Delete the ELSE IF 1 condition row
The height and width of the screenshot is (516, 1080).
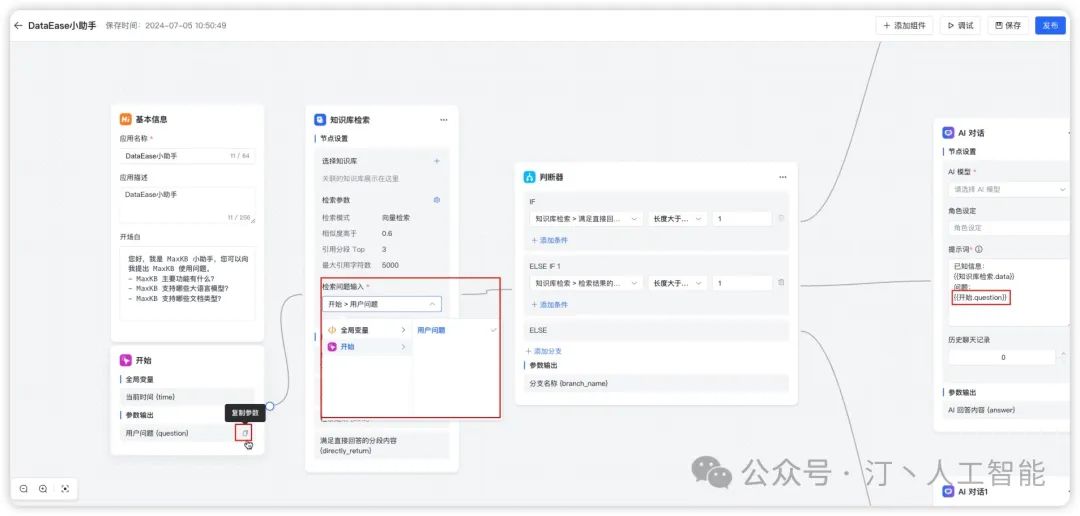click(780, 282)
